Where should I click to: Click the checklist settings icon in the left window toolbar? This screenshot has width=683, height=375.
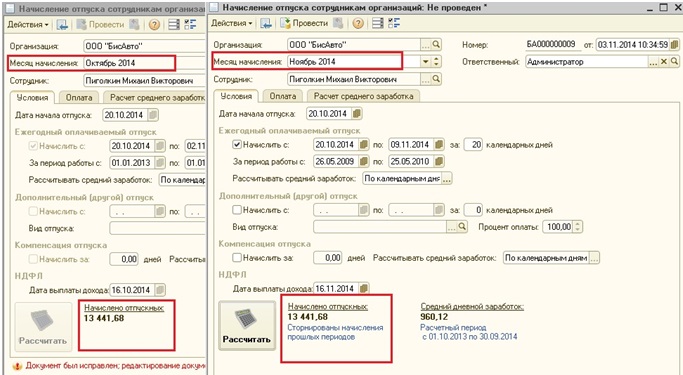190,24
